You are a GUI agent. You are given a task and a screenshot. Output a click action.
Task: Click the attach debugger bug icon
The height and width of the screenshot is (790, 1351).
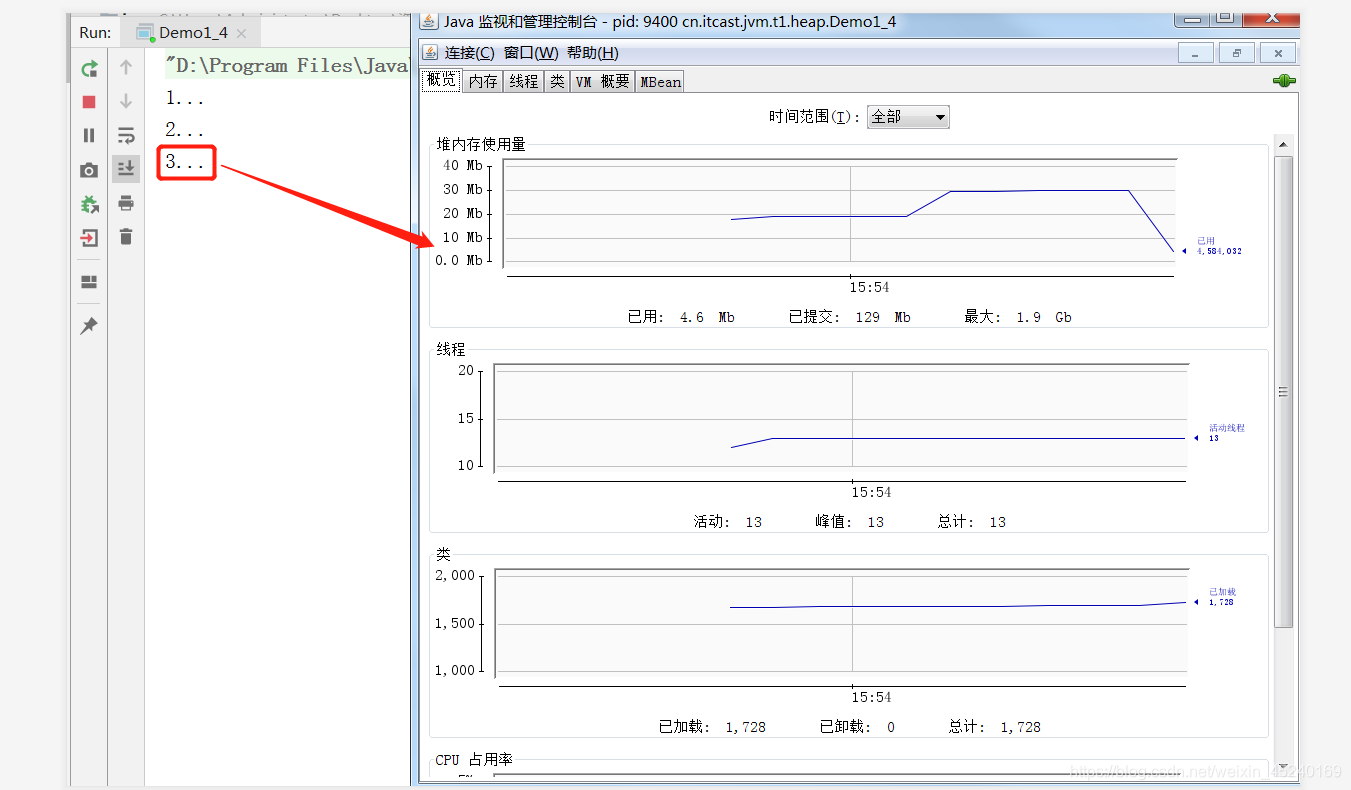coord(89,204)
